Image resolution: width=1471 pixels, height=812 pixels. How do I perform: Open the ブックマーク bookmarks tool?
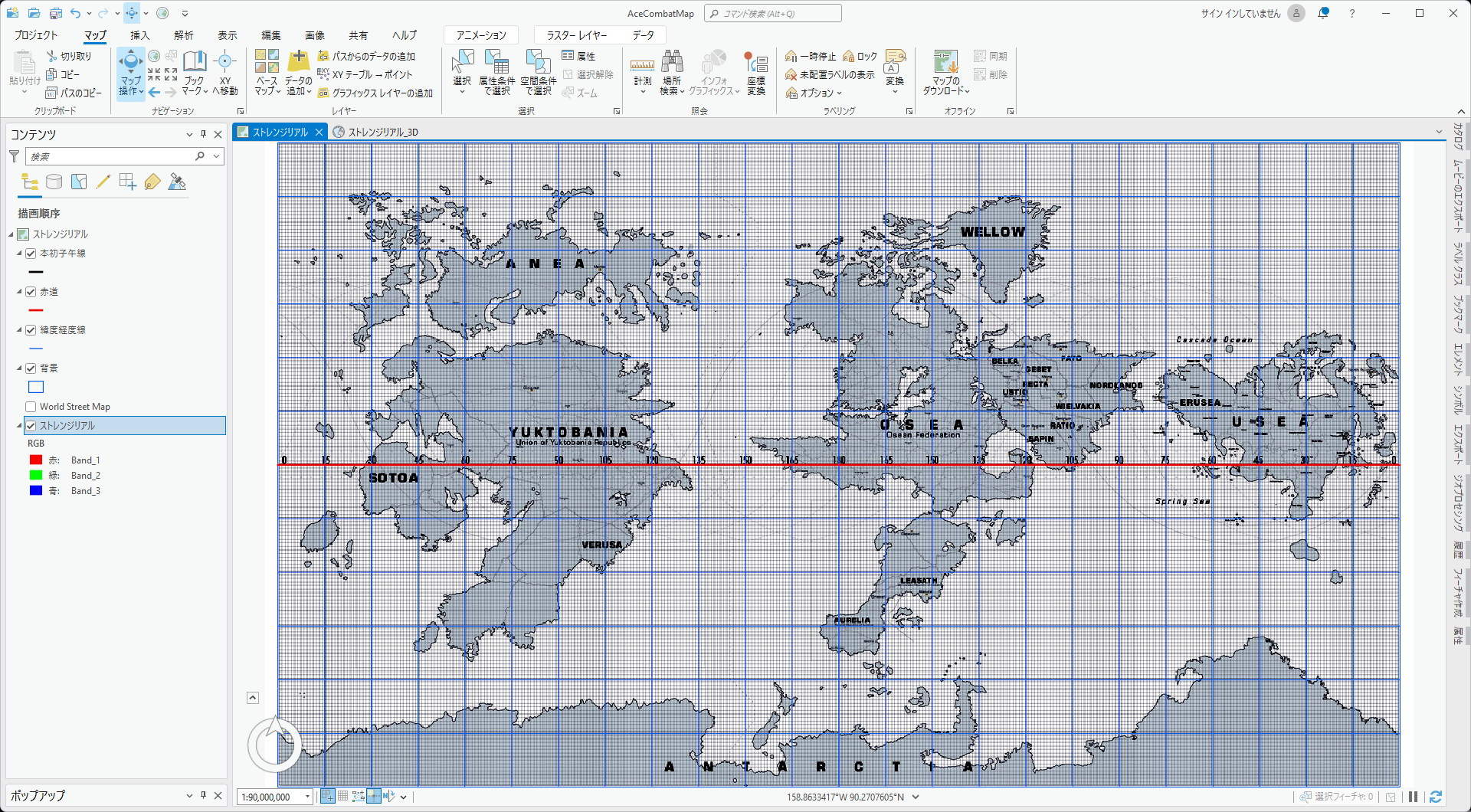tap(195, 73)
